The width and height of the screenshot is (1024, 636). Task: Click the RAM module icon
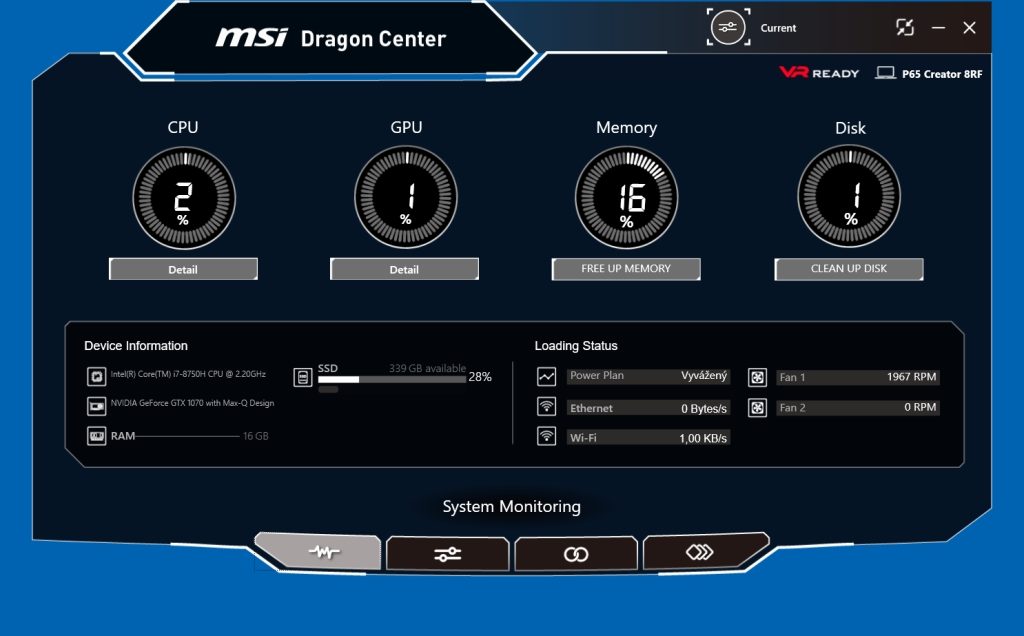point(96,436)
